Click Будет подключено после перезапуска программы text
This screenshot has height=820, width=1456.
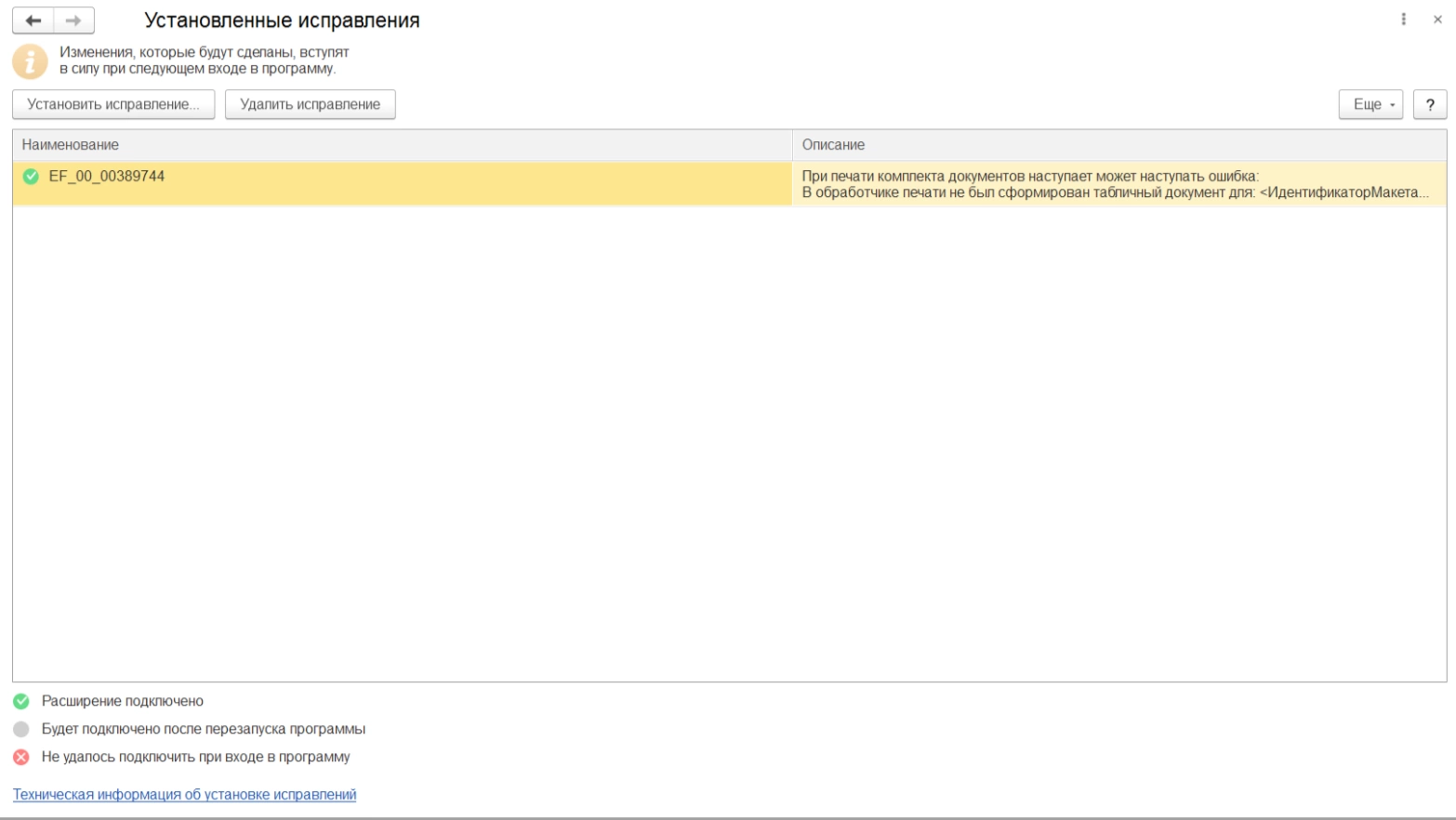[204, 729]
